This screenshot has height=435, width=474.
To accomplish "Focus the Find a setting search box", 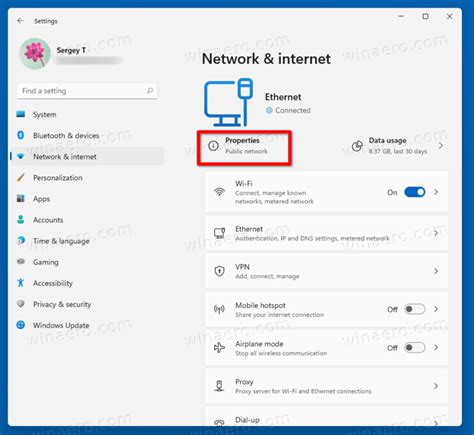I will (87, 91).
